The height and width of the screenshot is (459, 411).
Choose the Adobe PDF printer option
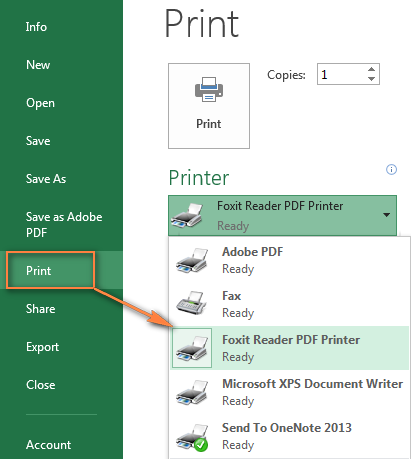(289, 260)
